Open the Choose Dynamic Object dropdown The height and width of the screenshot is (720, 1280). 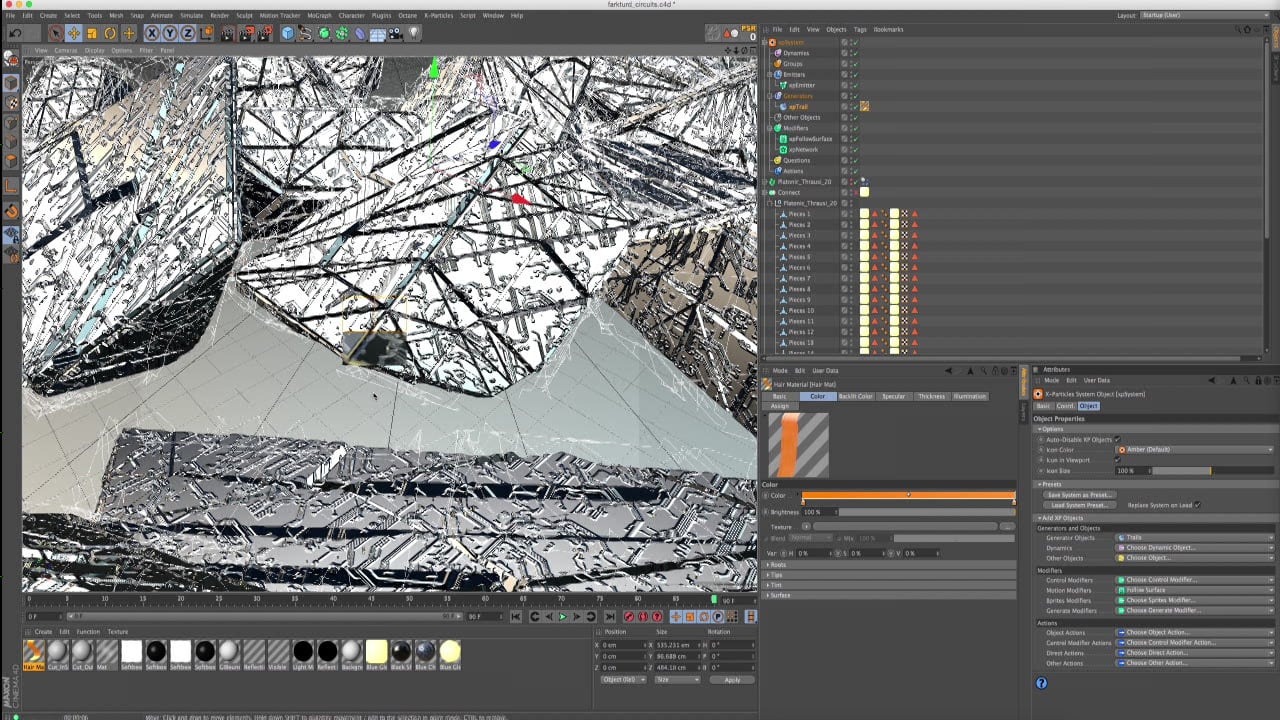pos(1195,548)
